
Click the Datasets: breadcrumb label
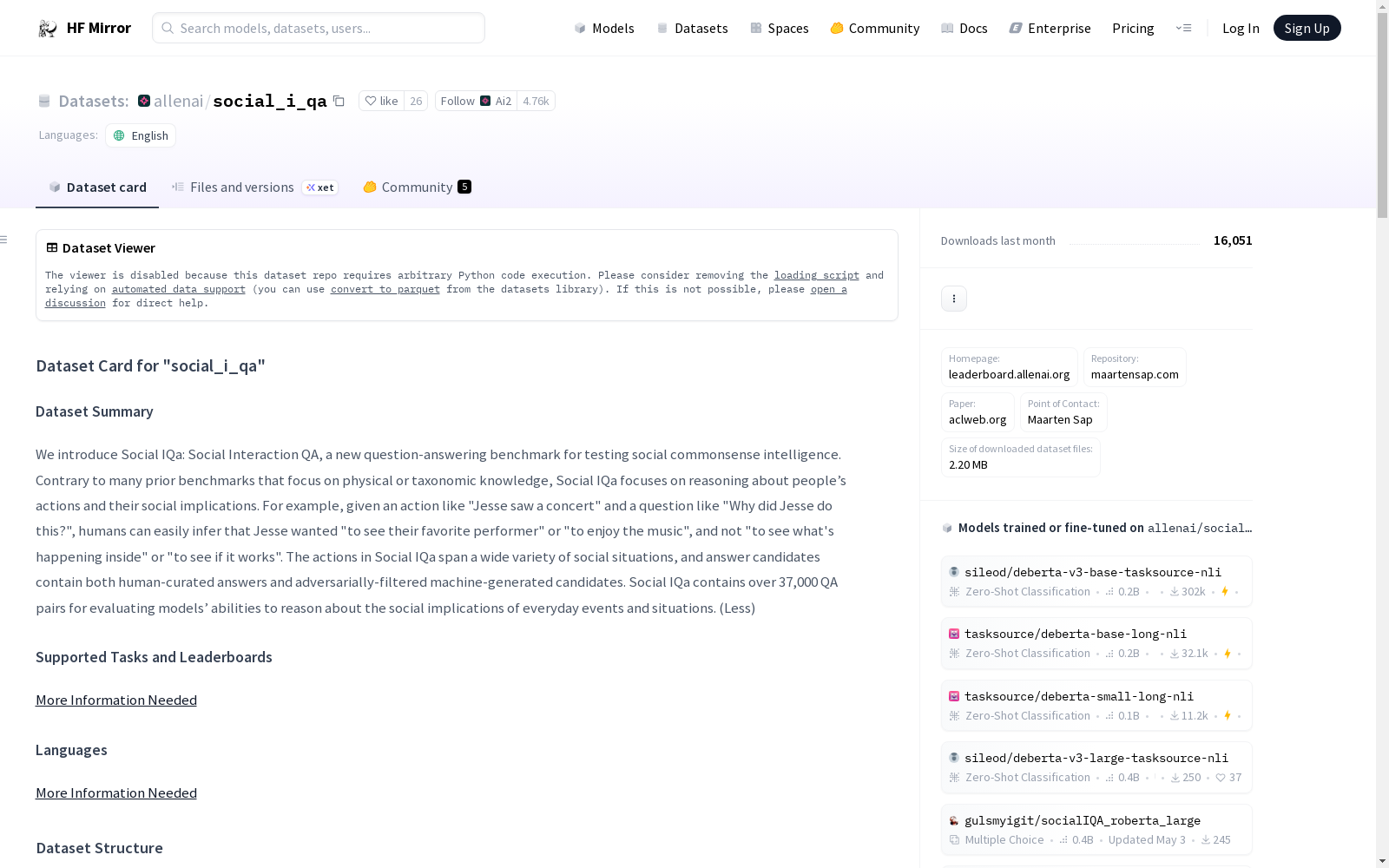(x=94, y=101)
